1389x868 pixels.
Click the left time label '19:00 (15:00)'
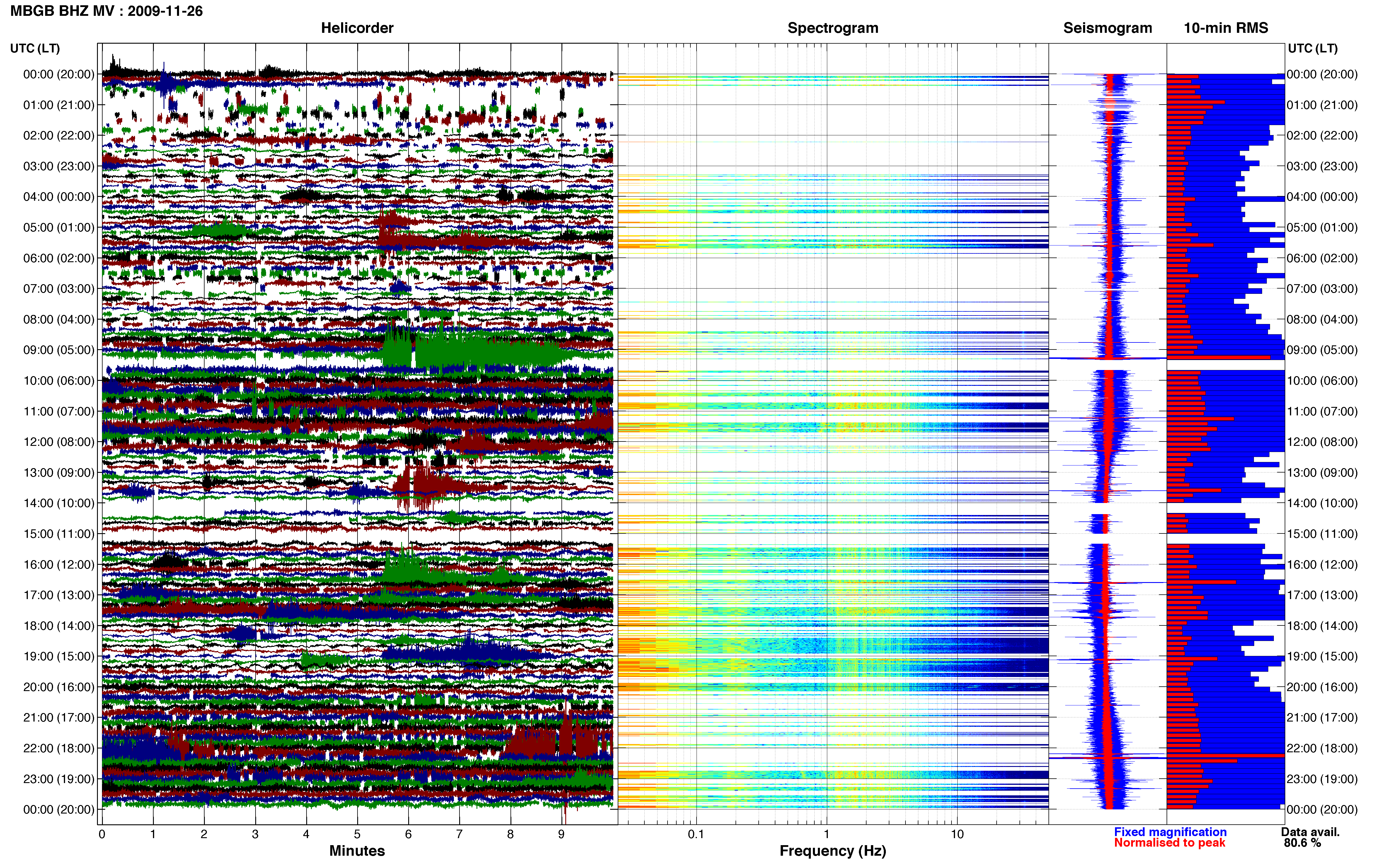click(x=59, y=656)
